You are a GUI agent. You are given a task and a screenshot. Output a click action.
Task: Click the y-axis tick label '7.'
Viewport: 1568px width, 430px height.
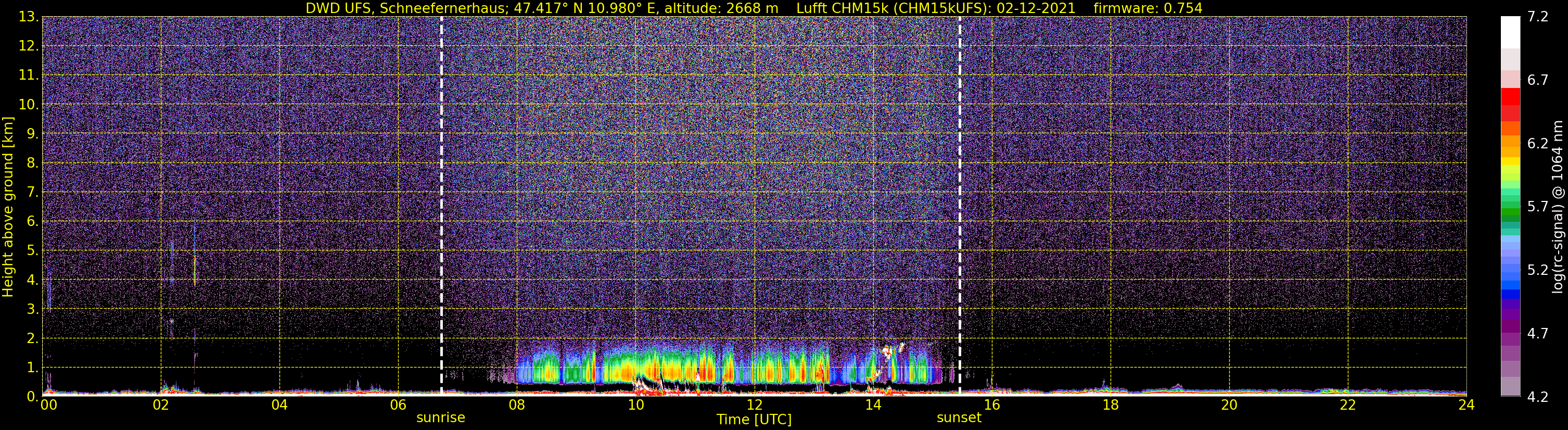tap(33, 193)
